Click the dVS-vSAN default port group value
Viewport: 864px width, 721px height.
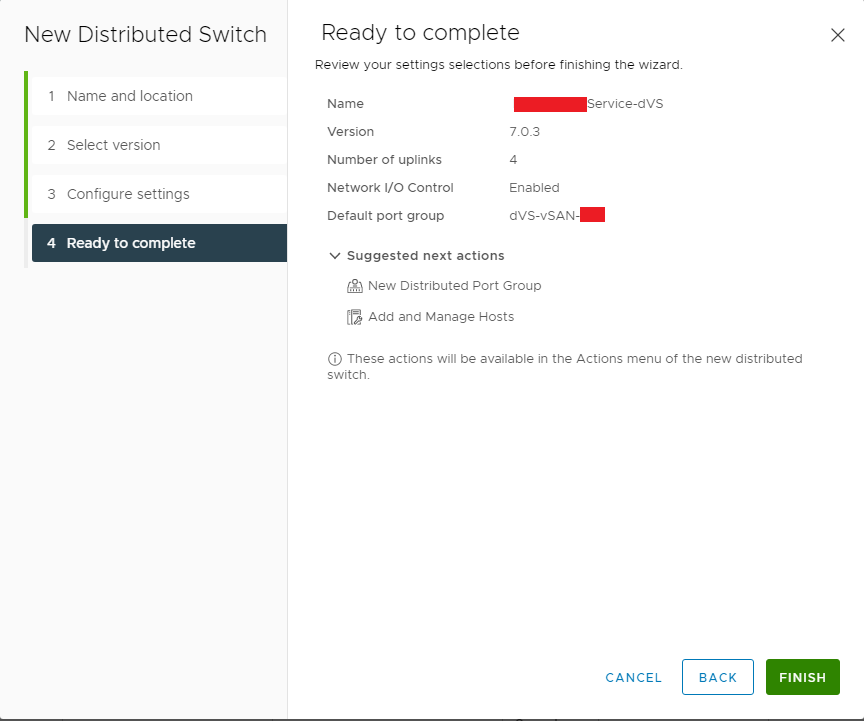tap(544, 216)
